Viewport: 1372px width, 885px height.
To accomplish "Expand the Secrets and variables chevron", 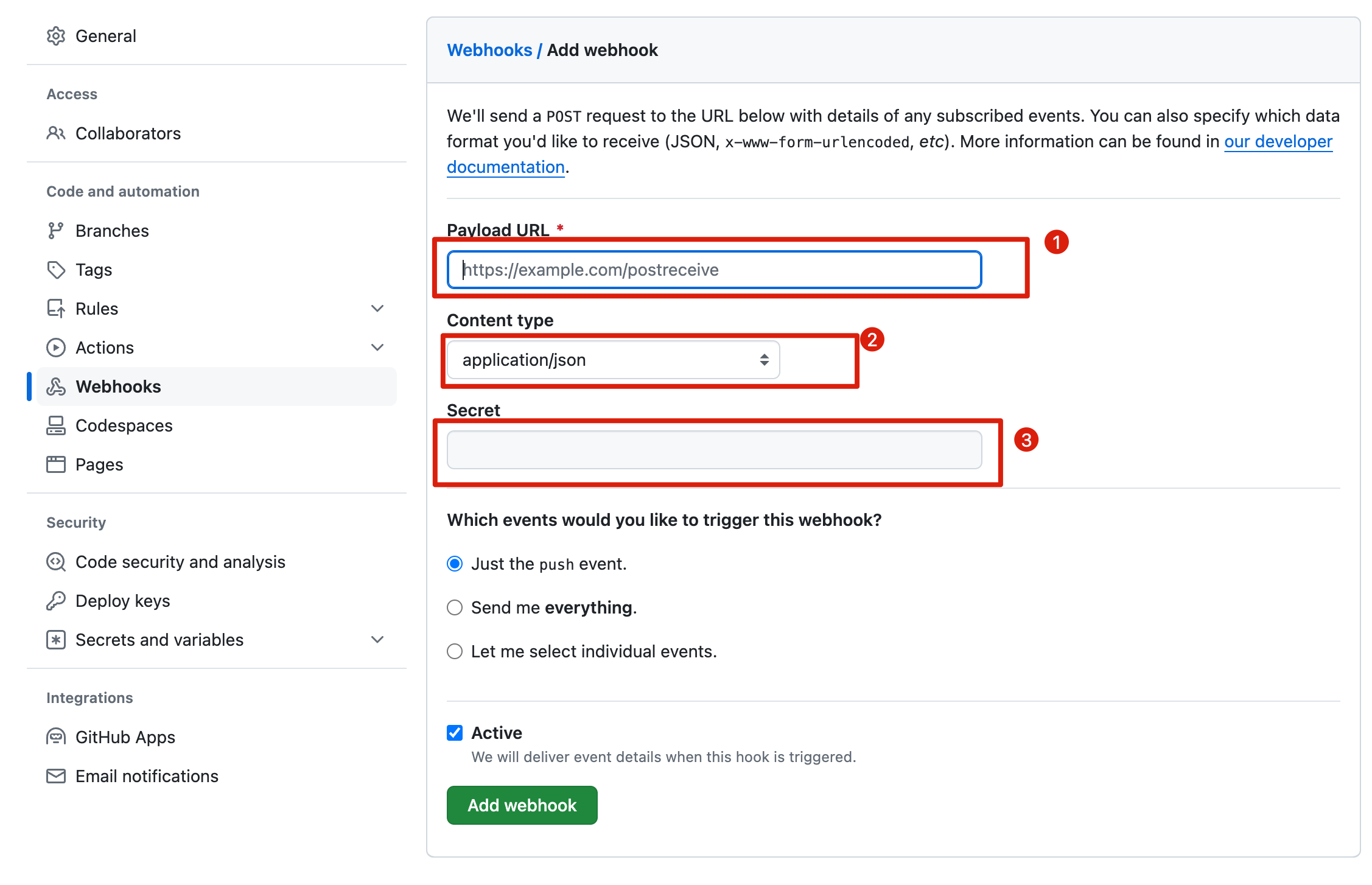I will (x=377, y=640).
